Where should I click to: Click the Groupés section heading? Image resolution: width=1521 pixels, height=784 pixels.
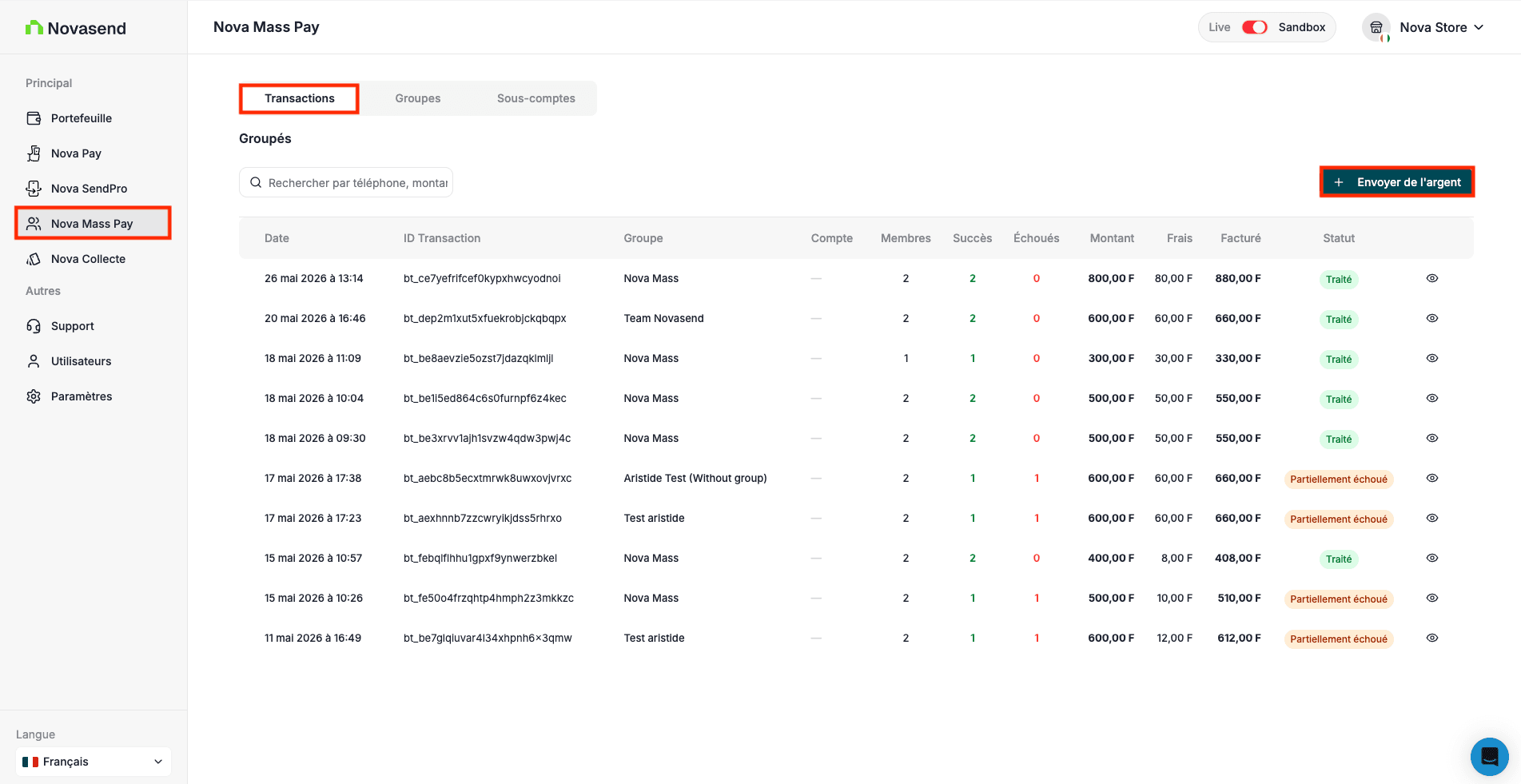pyautogui.click(x=265, y=138)
